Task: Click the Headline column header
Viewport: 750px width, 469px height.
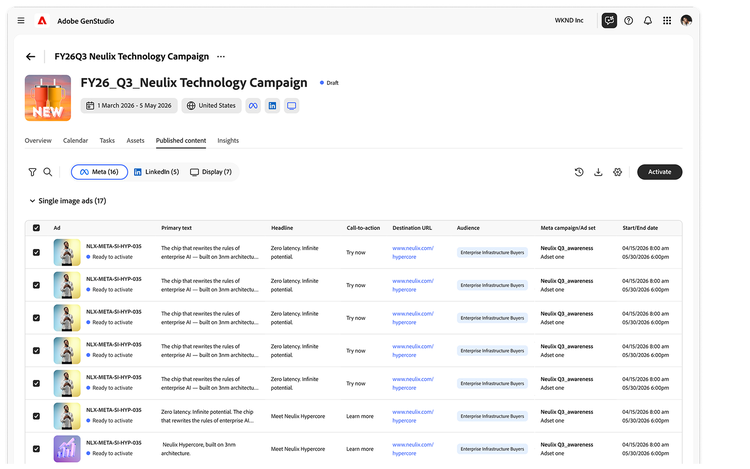Action: coord(282,228)
